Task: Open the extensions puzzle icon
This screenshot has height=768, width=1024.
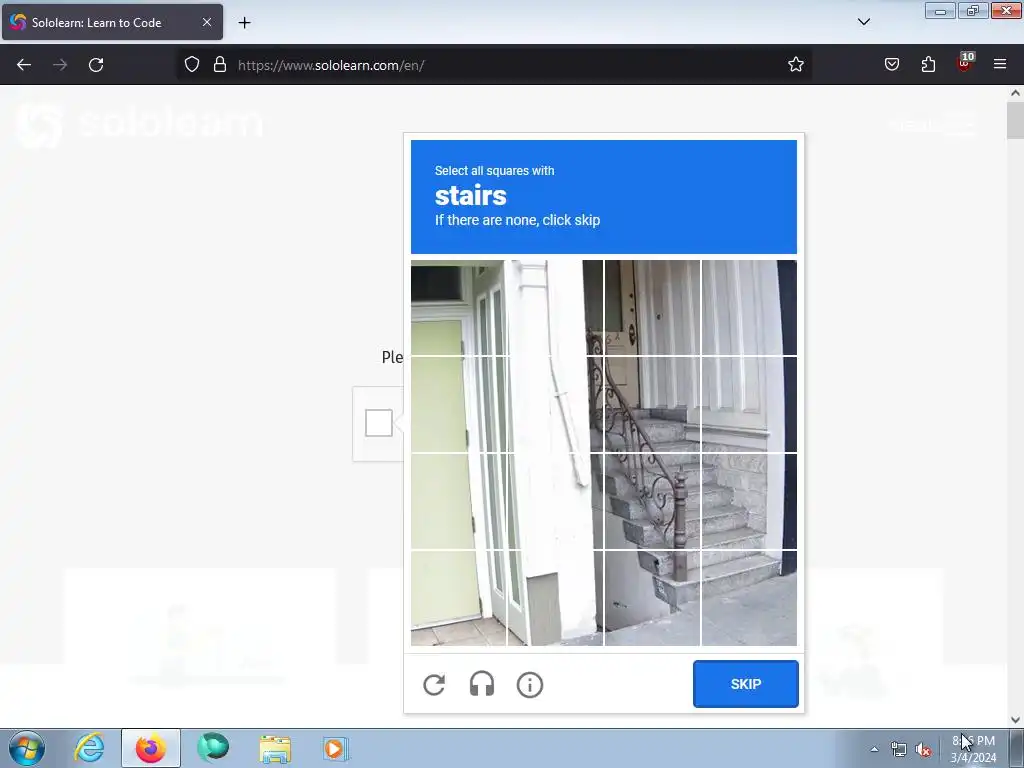Action: coord(928,64)
